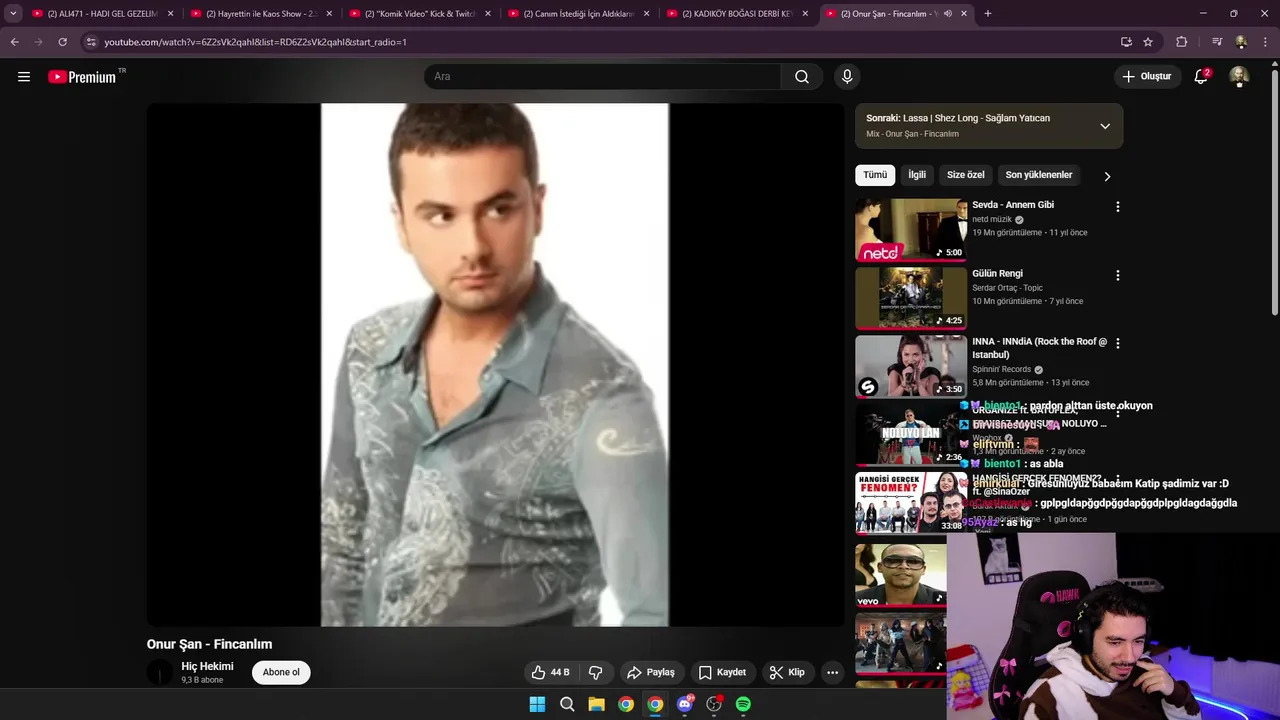Open Windows taskbar search
Viewport: 1280px width, 720px height.
click(x=567, y=704)
